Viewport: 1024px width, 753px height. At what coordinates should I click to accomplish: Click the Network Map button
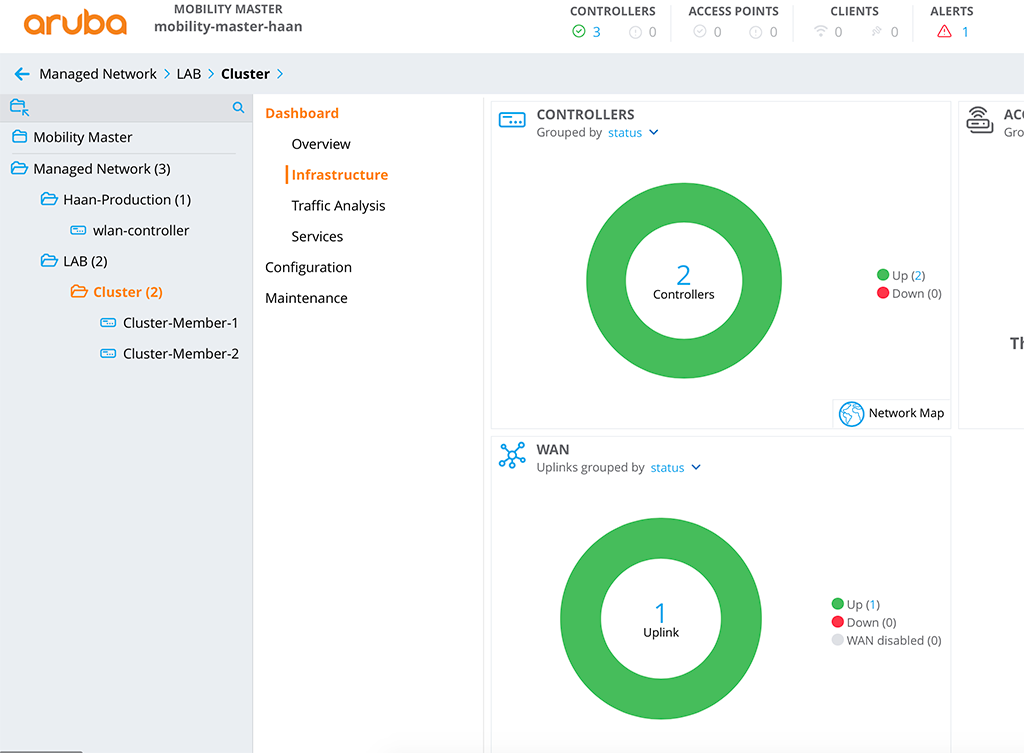[892, 413]
